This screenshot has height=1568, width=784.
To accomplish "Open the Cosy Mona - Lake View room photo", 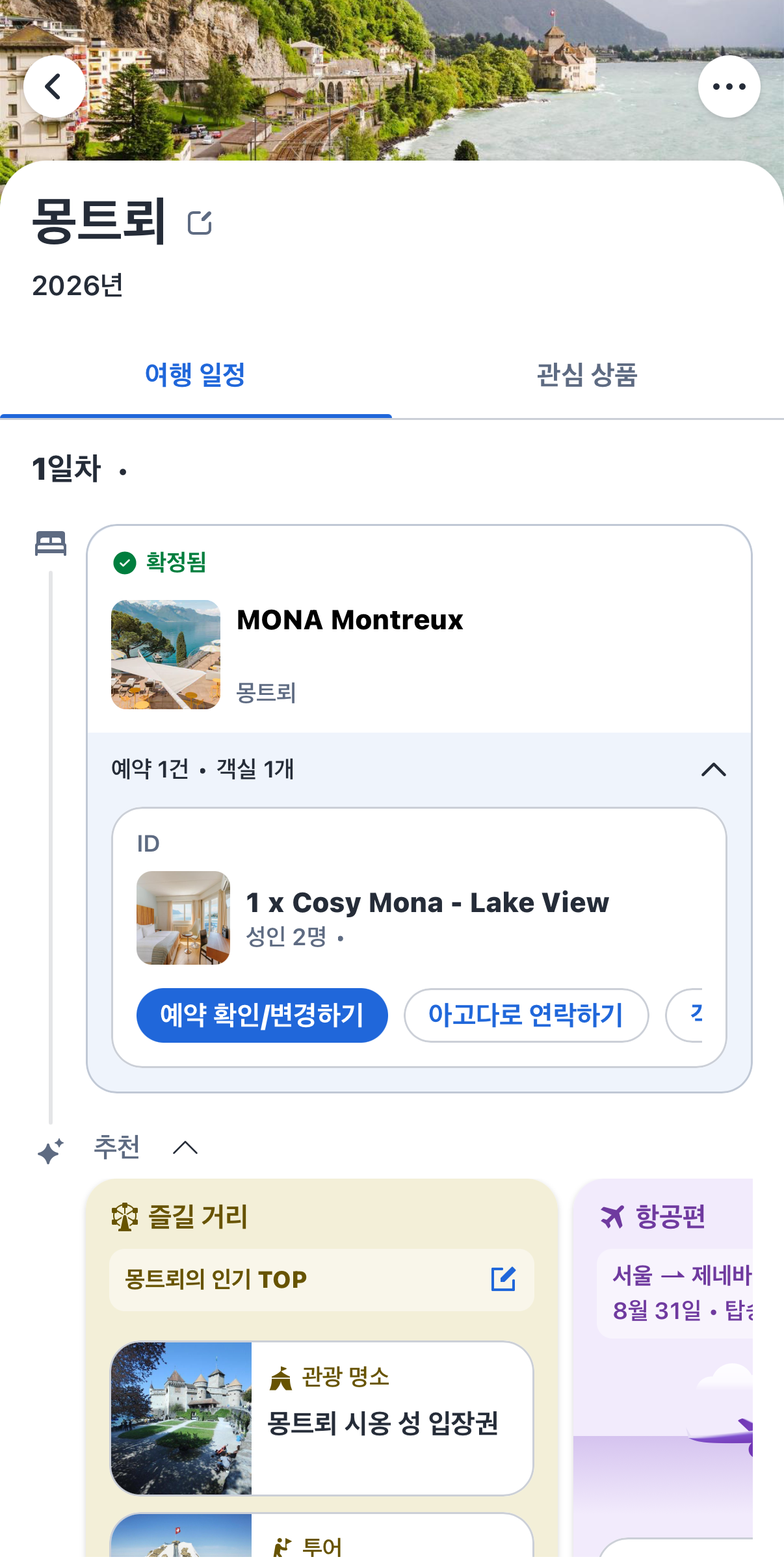I will coord(183,917).
